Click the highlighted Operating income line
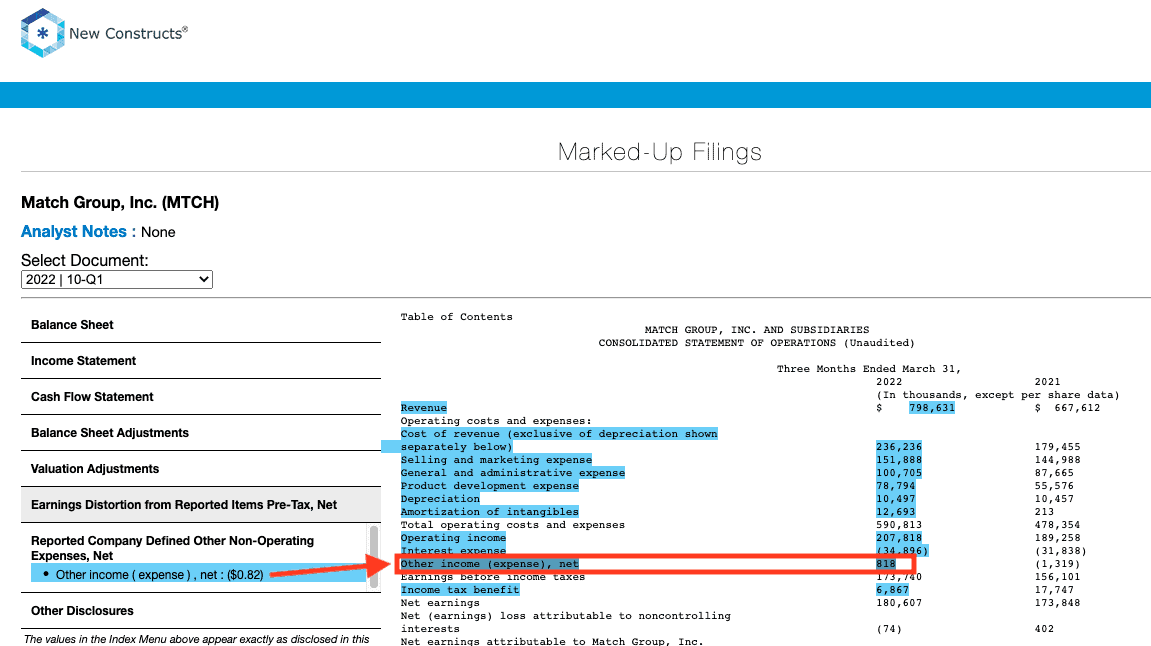The image size is (1151, 646). pyautogui.click(x=453, y=538)
